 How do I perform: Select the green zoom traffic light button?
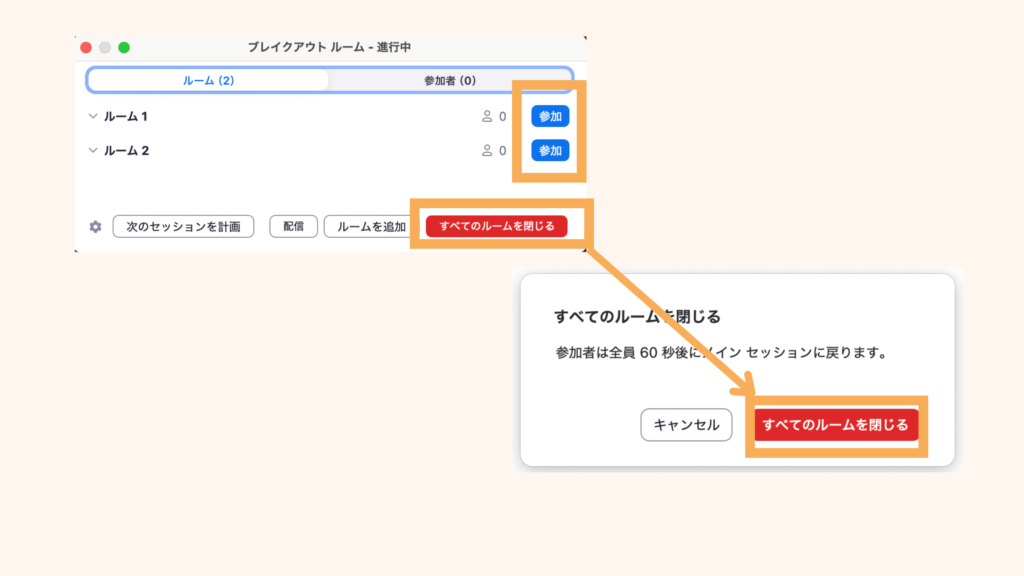(123, 46)
